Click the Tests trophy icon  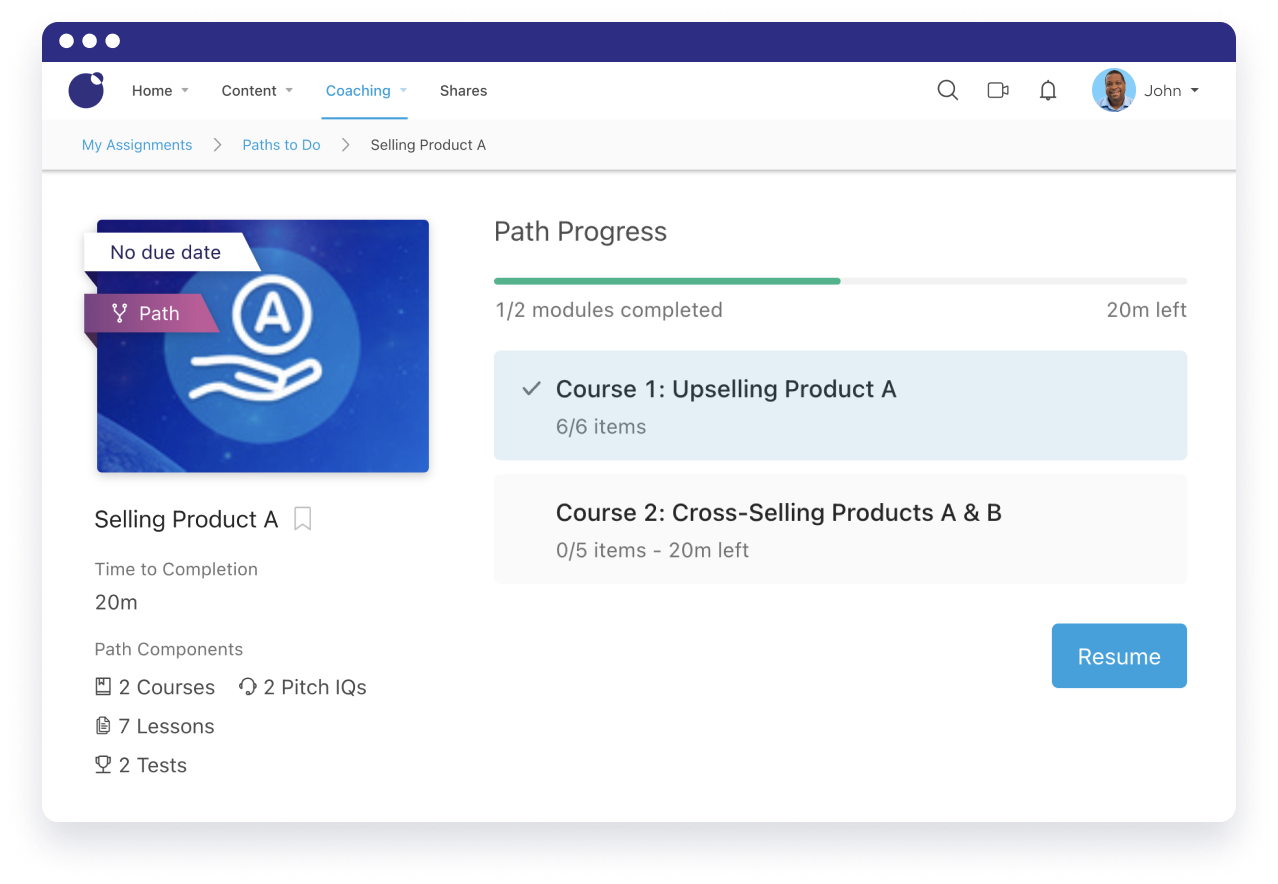pos(103,764)
